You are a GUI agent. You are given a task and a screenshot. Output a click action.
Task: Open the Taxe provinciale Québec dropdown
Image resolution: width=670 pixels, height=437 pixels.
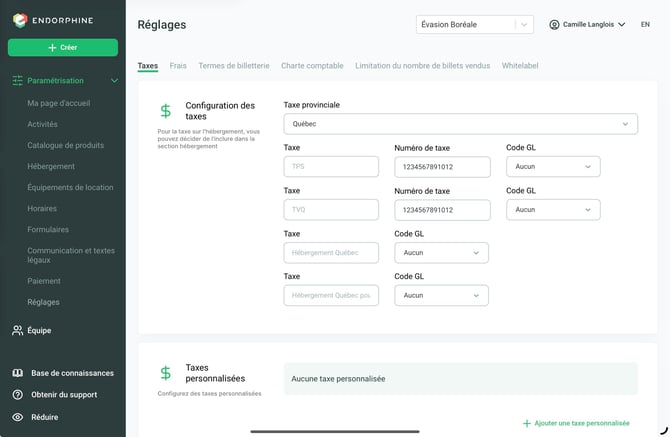(461, 124)
